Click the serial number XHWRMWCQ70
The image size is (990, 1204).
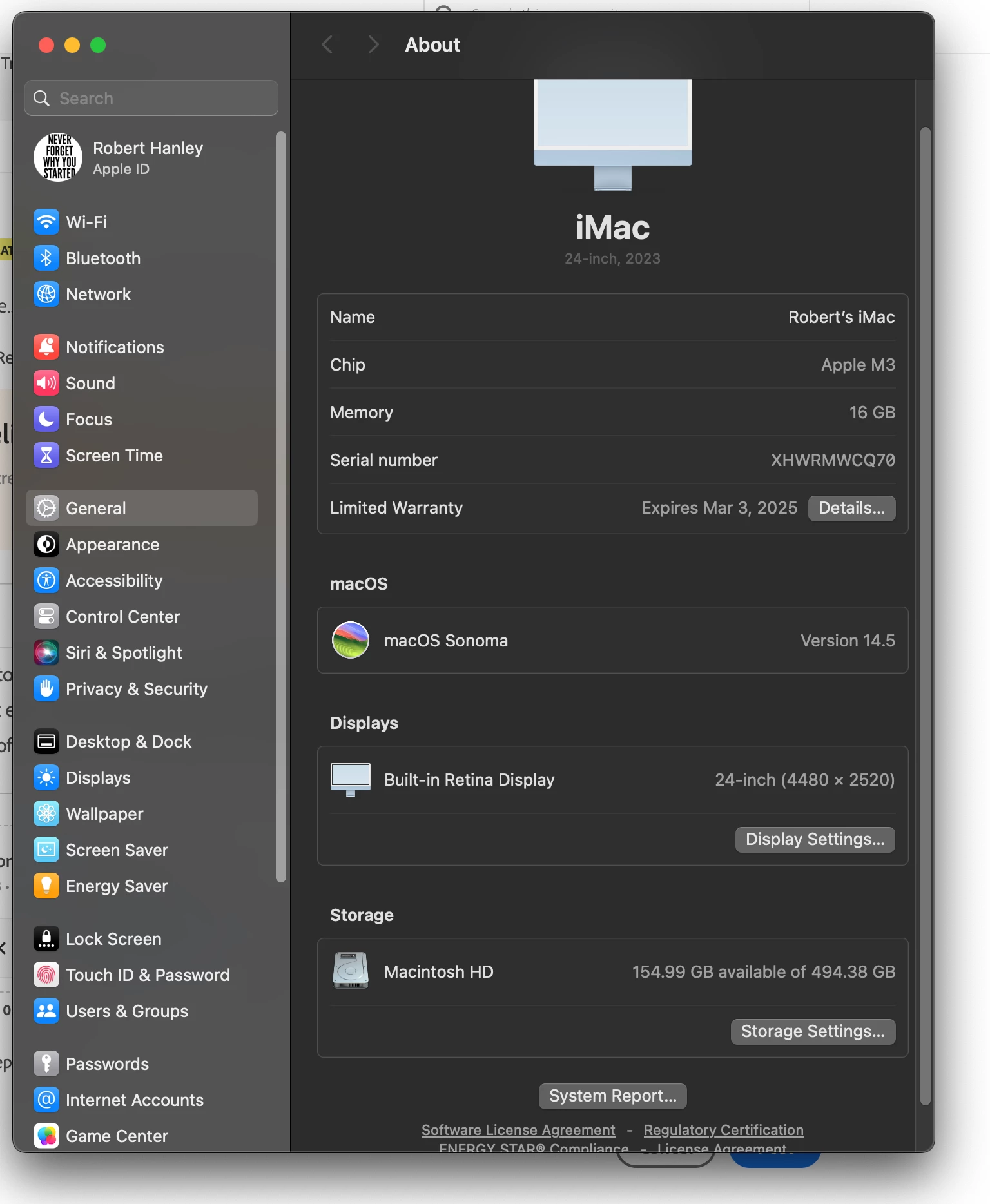coord(833,460)
